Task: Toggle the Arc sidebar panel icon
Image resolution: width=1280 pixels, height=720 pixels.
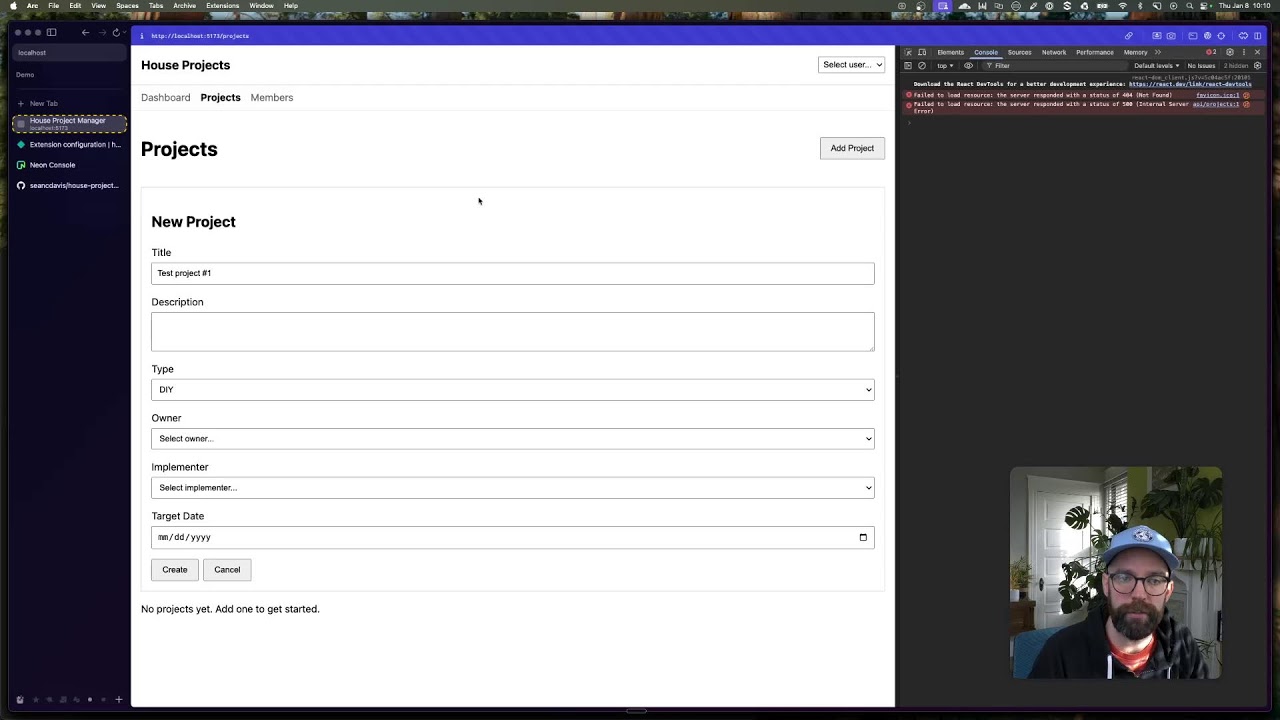Action: click(52, 32)
